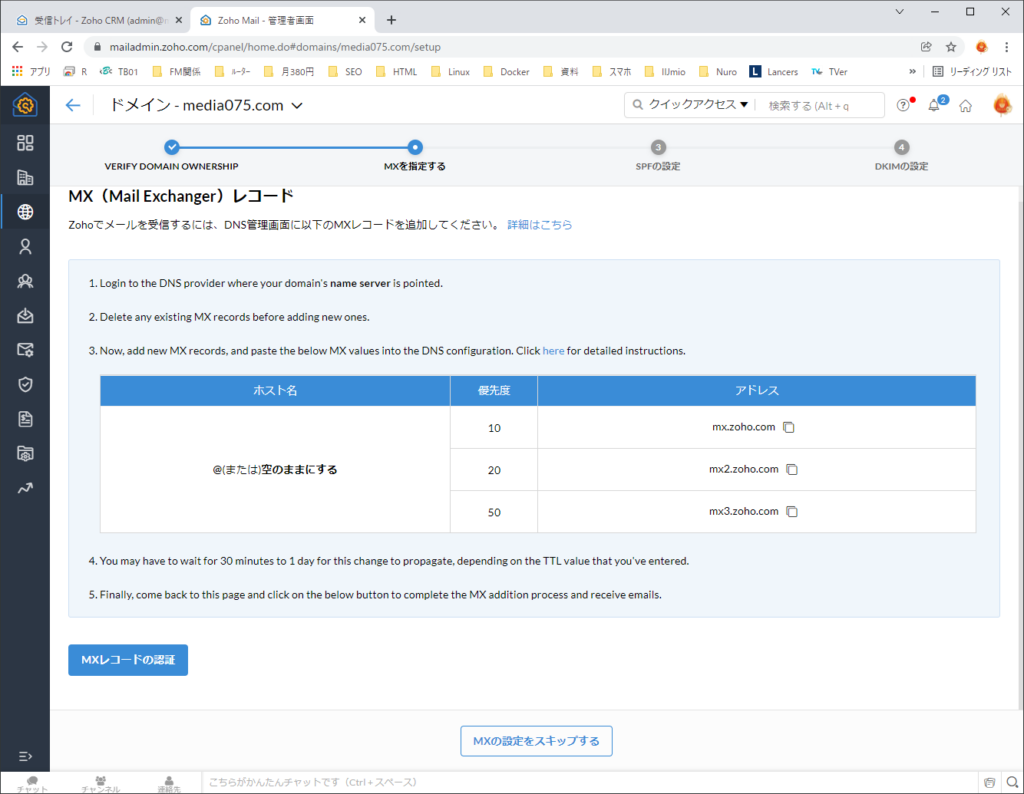Open the folder-gear admin icon in sidebar
Viewport: 1024px width, 794px height.
pyautogui.click(x=25, y=454)
